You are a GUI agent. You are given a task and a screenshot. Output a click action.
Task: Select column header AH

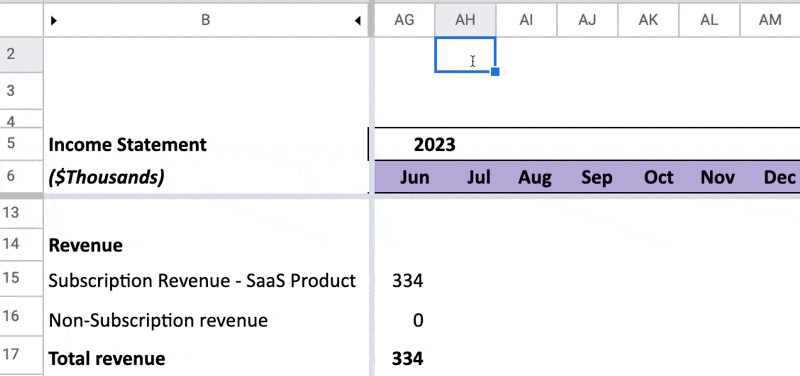coord(465,20)
